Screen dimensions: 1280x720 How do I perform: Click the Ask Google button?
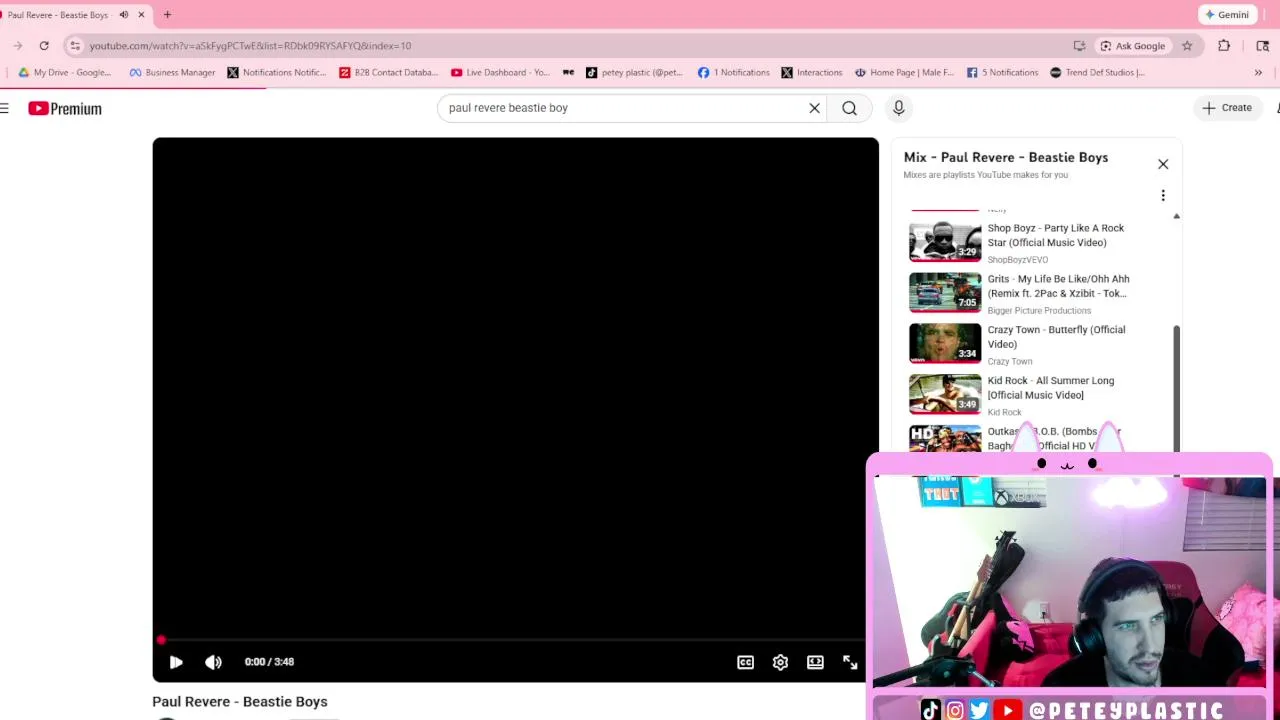[x=1133, y=46]
